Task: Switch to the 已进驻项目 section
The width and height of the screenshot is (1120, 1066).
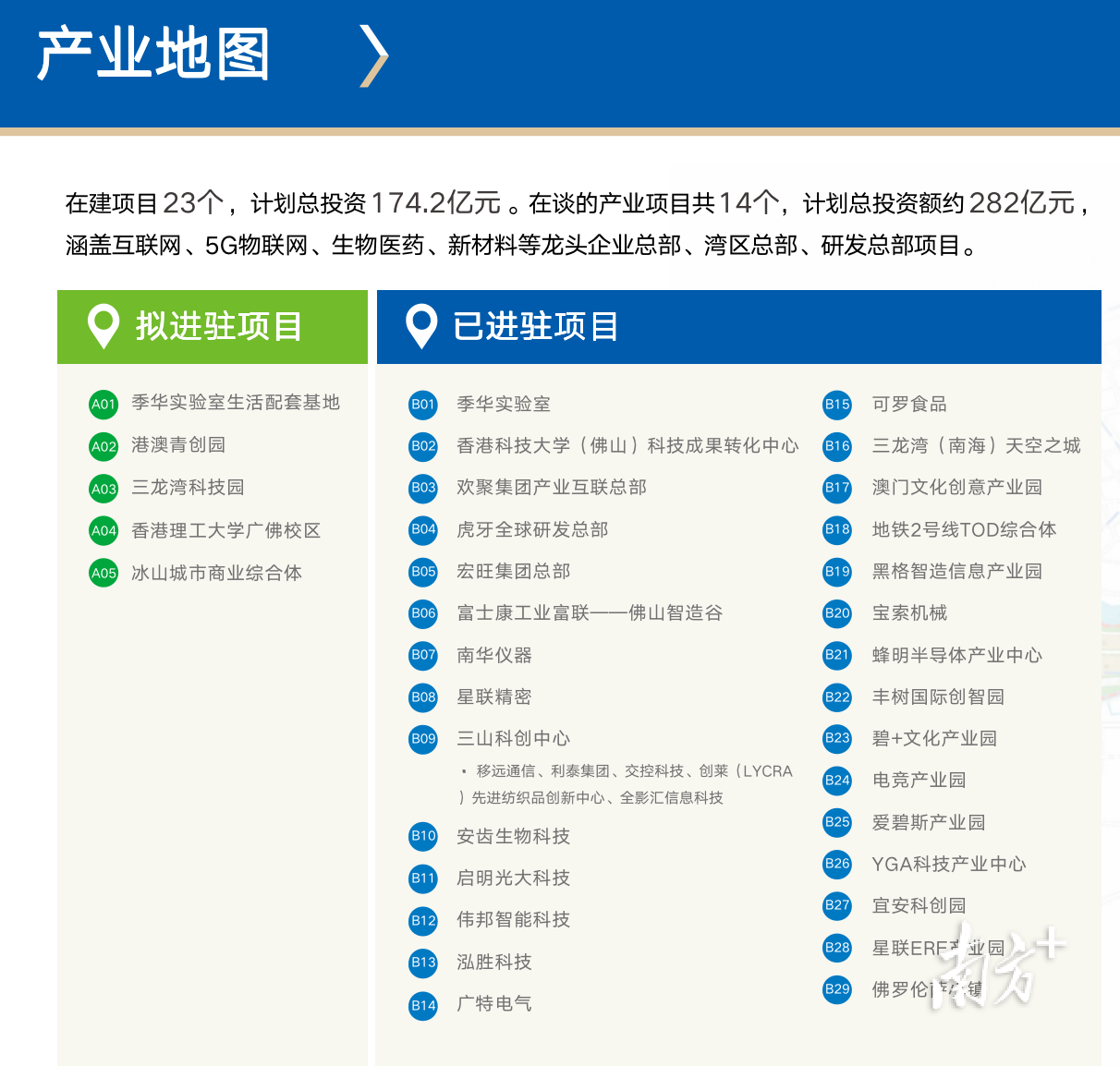Action: click(536, 326)
